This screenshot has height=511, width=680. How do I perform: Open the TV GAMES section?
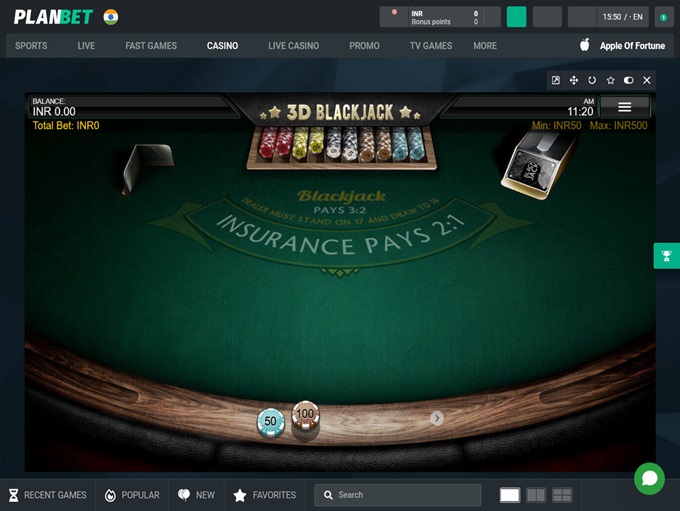click(x=431, y=46)
